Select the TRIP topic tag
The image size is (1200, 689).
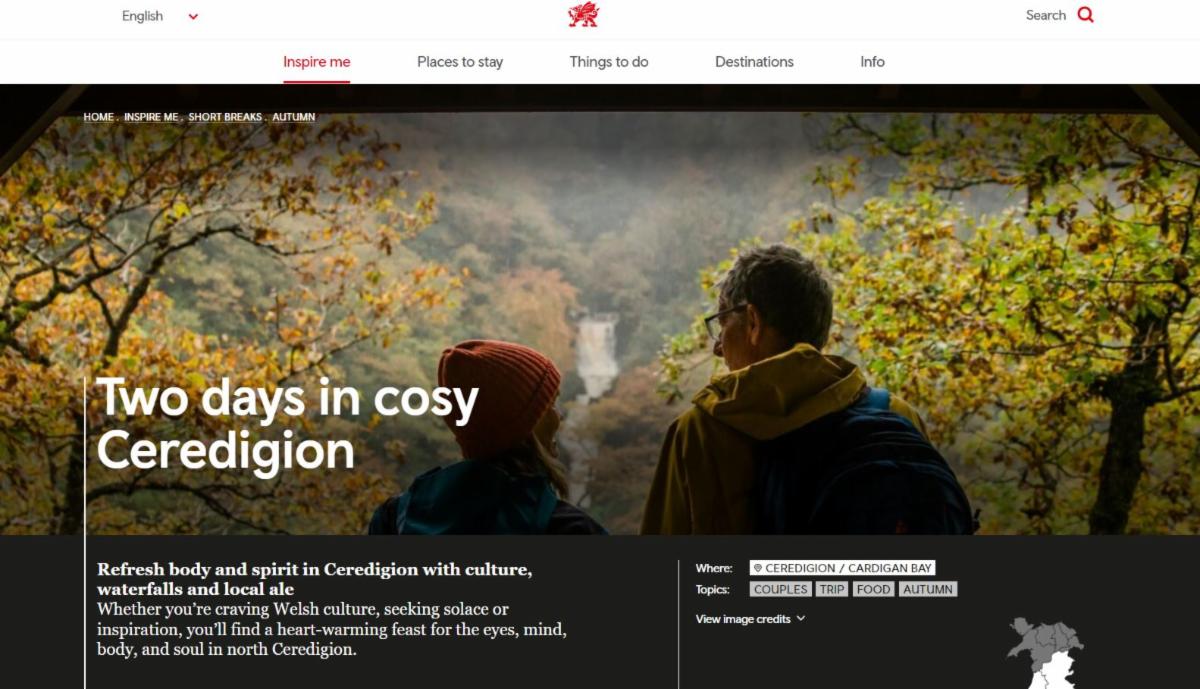click(x=832, y=589)
